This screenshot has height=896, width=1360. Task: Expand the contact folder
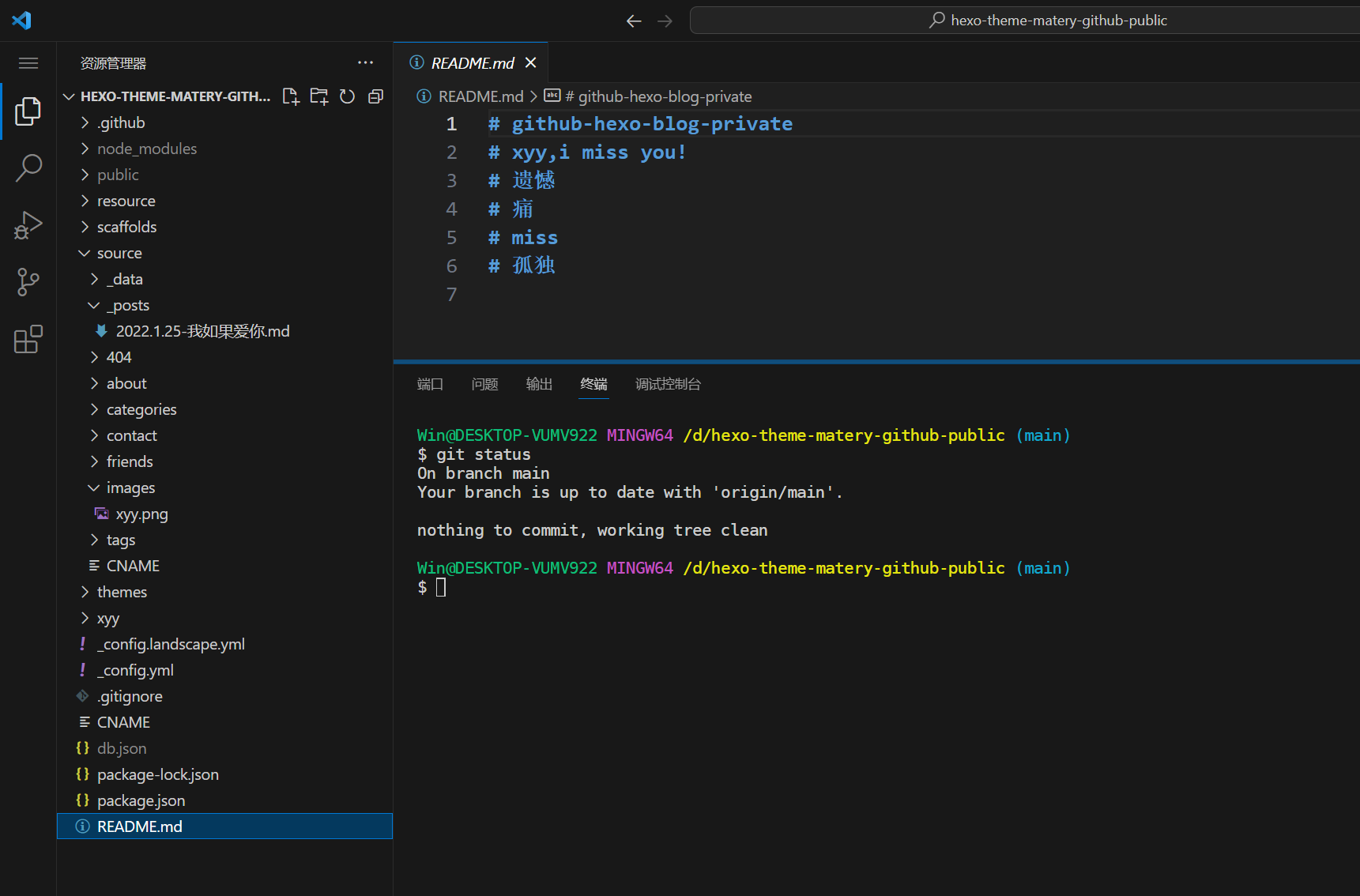coord(224,435)
